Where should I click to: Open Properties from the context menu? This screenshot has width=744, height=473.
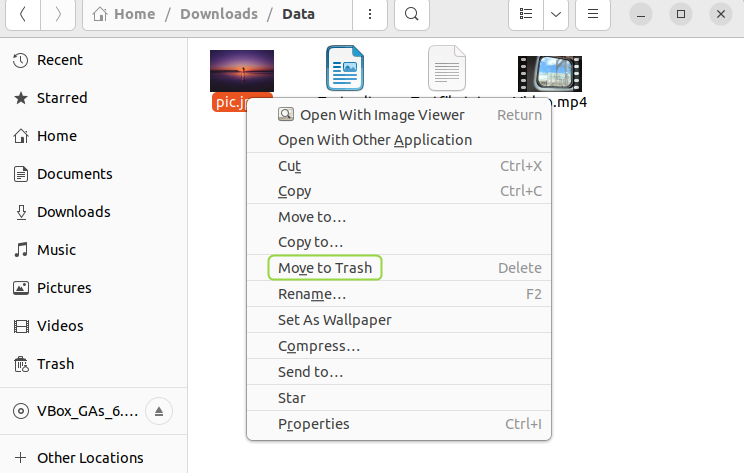[x=313, y=424]
